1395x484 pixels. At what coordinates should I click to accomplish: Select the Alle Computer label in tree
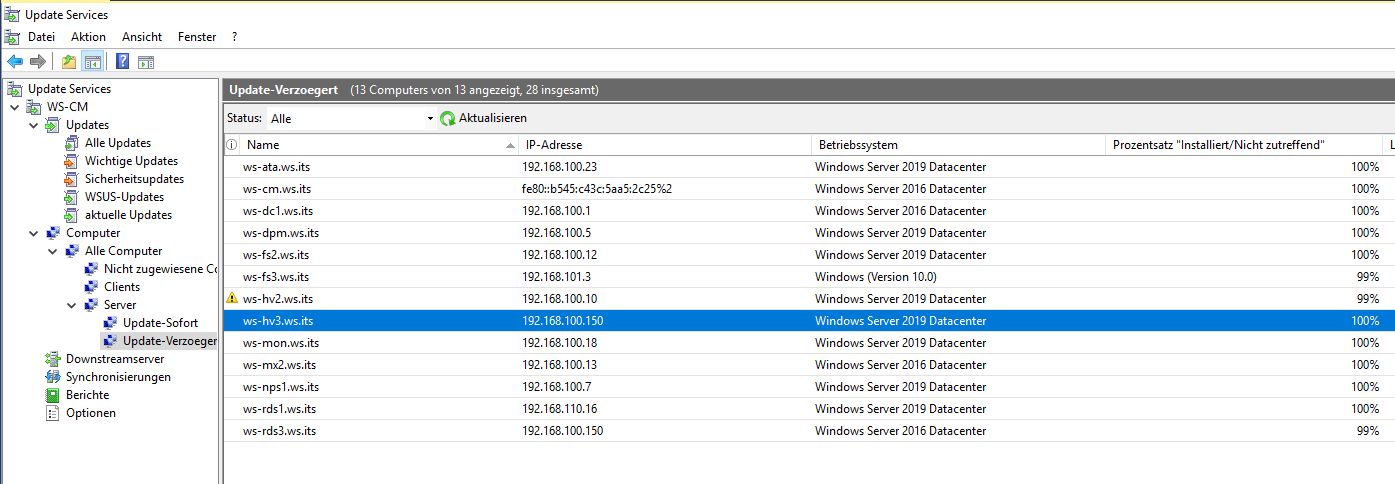[123, 251]
